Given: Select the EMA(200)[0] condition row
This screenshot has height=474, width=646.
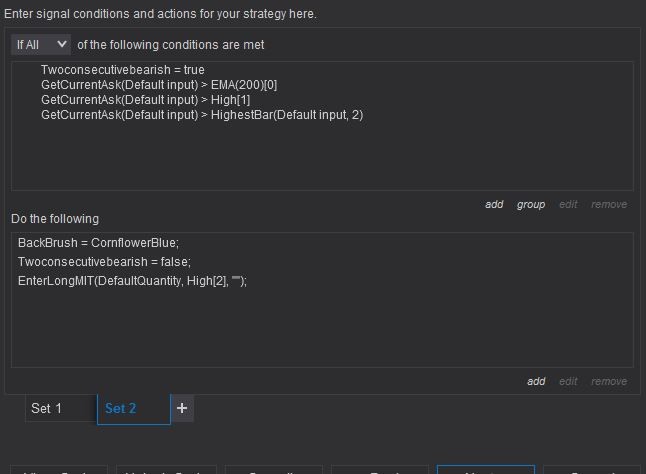Looking at the screenshot, I should click(x=158, y=86).
